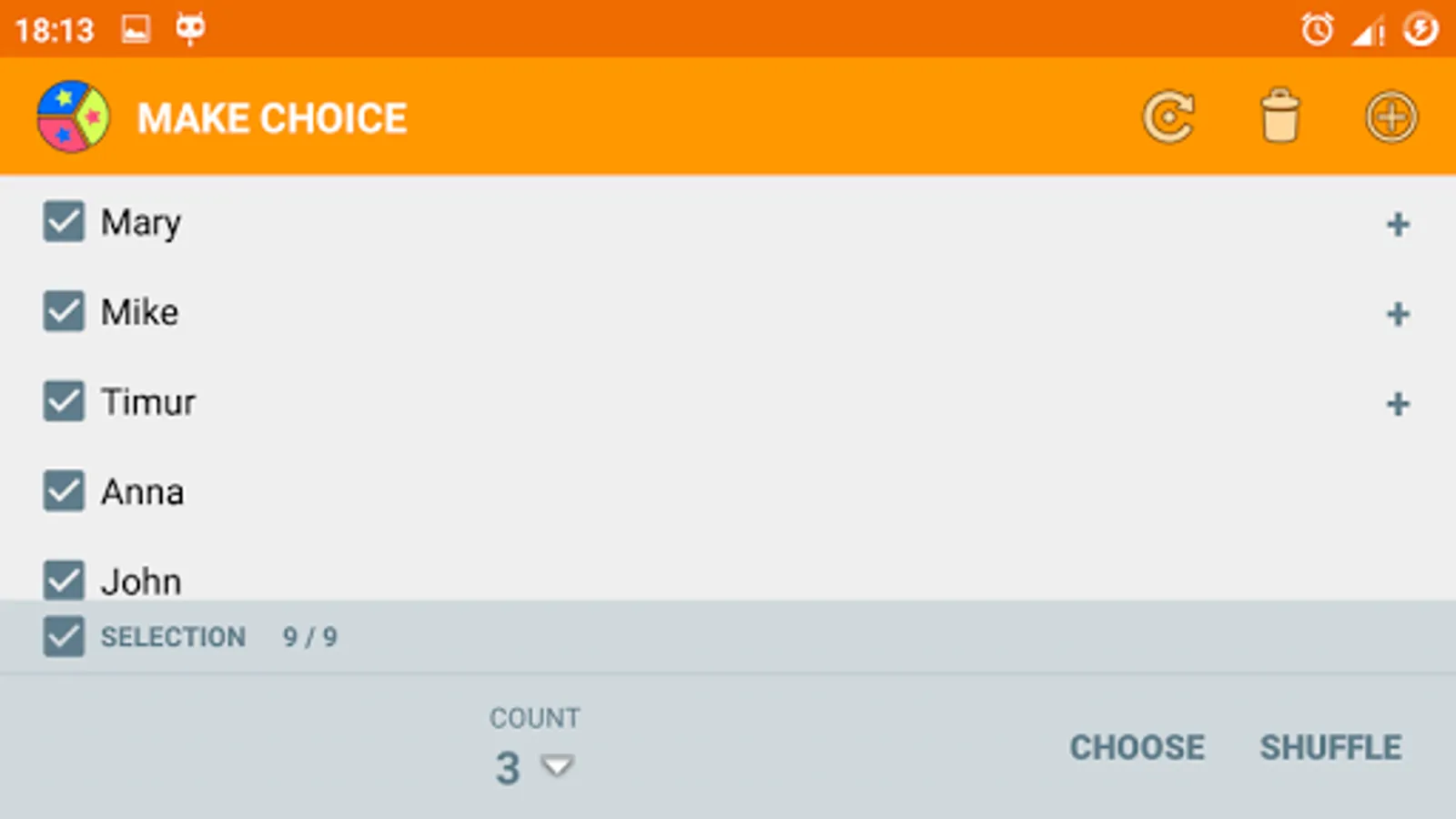
Task: Tap the count value 3
Action: coord(508,768)
